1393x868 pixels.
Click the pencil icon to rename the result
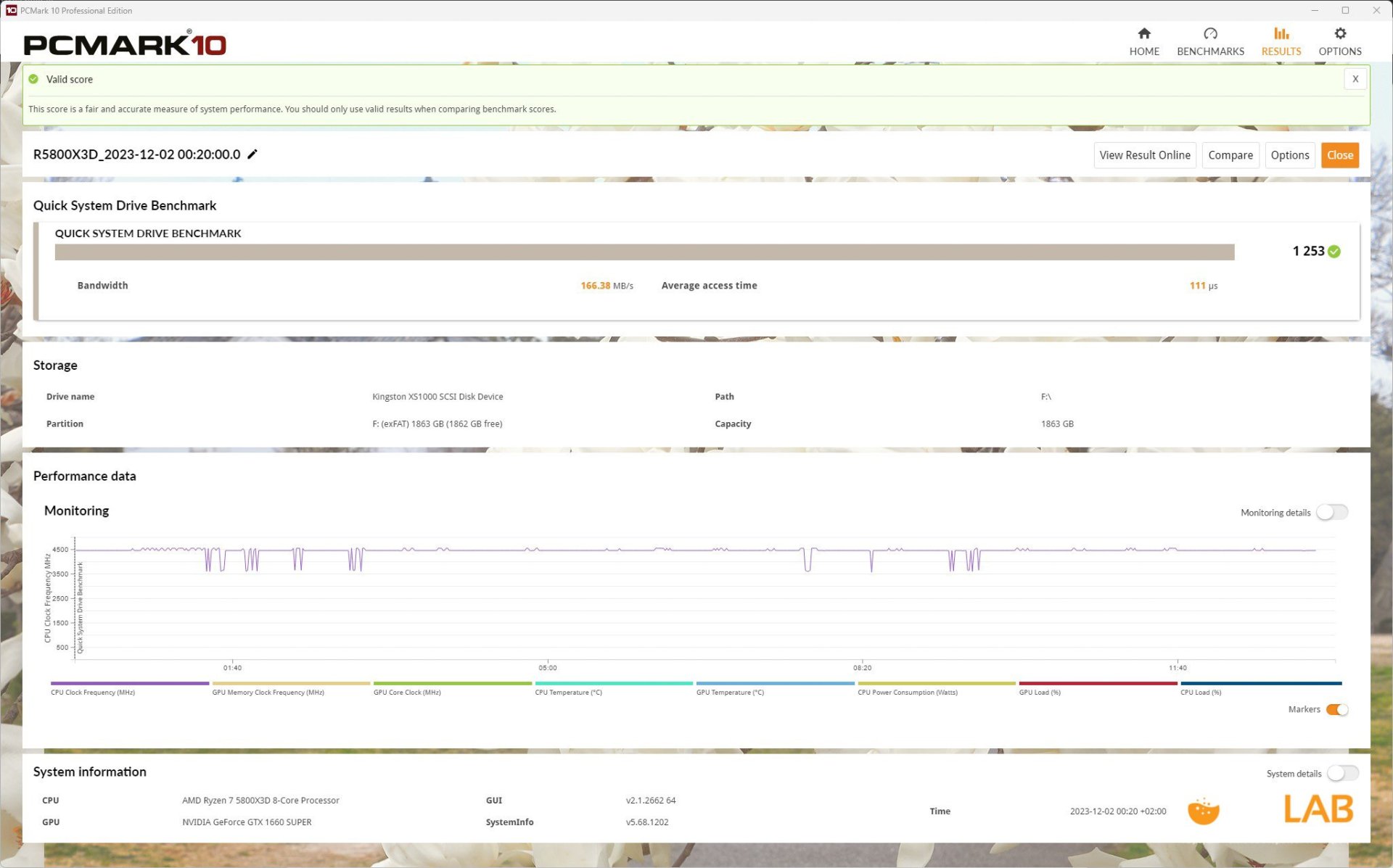coord(252,154)
